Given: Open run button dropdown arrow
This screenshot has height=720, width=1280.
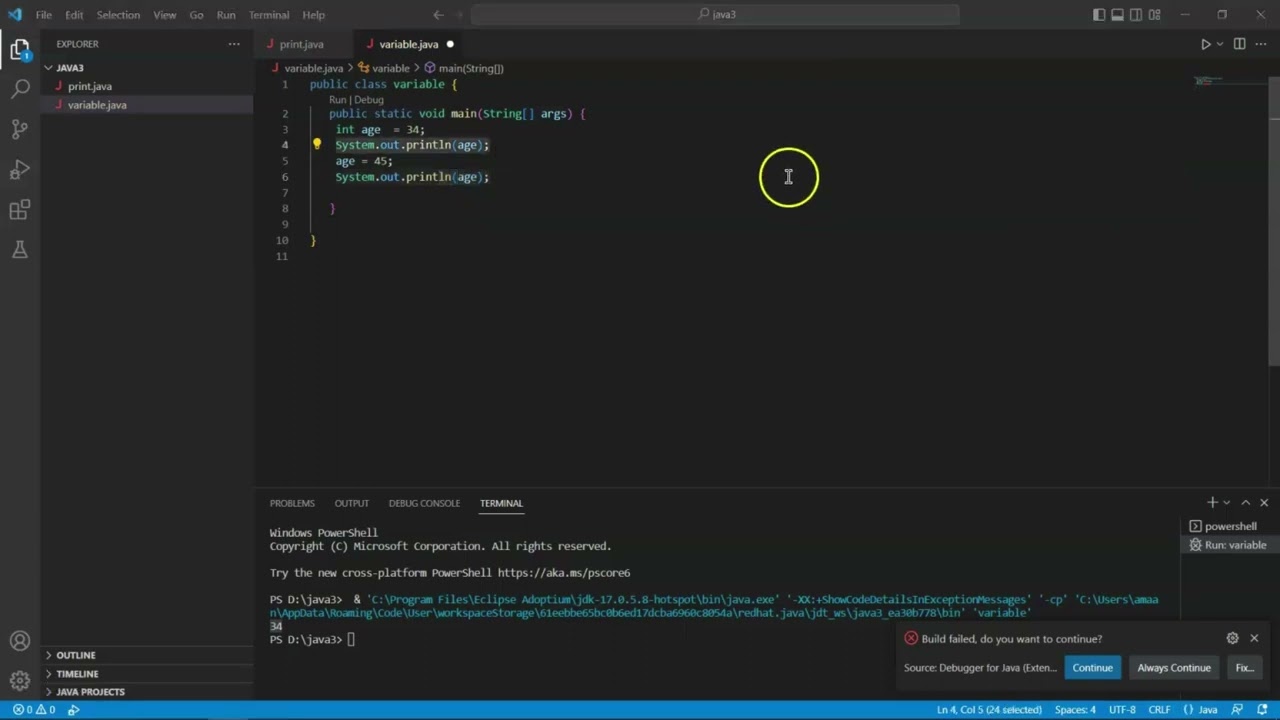Looking at the screenshot, I should (x=1219, y=44).
